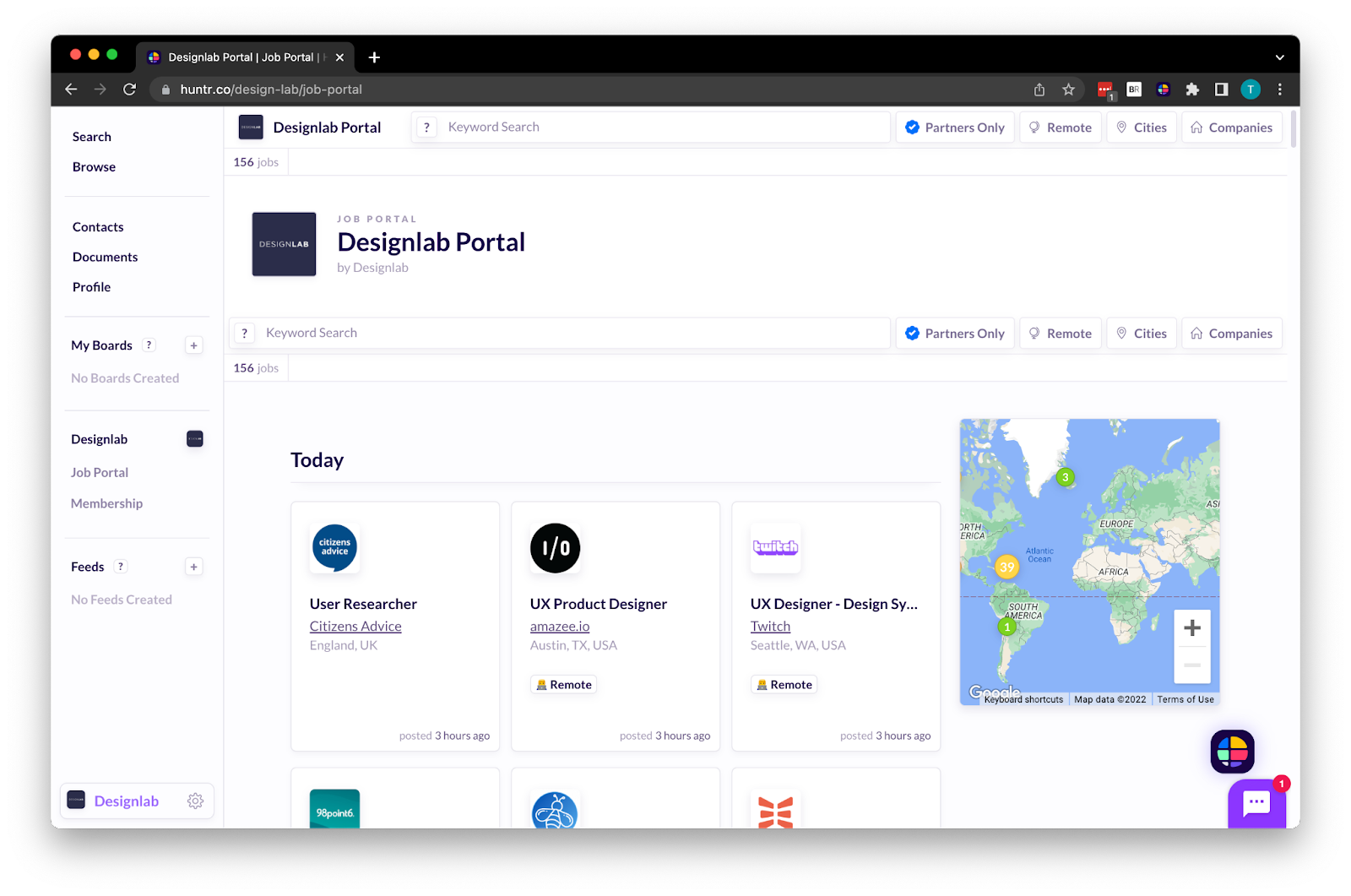The width and height of the screenshot is (1351, 896).
Task: Click 98point6 company logo card
Action: 334,809
